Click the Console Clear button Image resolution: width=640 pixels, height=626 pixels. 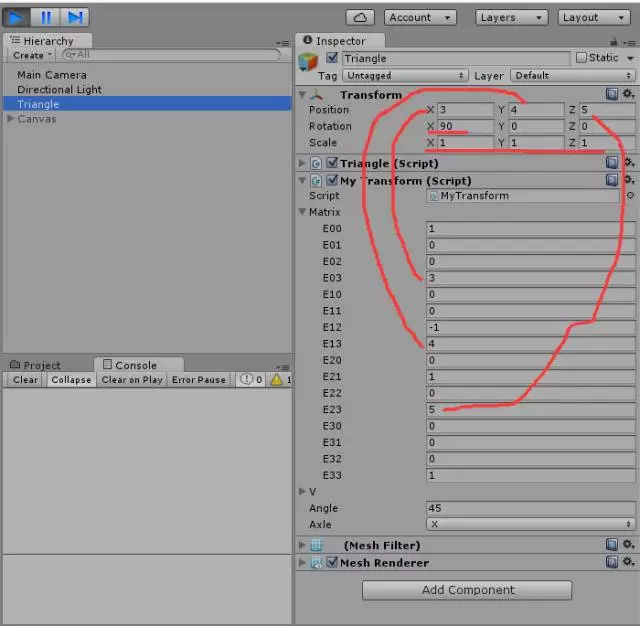[25, 380]
